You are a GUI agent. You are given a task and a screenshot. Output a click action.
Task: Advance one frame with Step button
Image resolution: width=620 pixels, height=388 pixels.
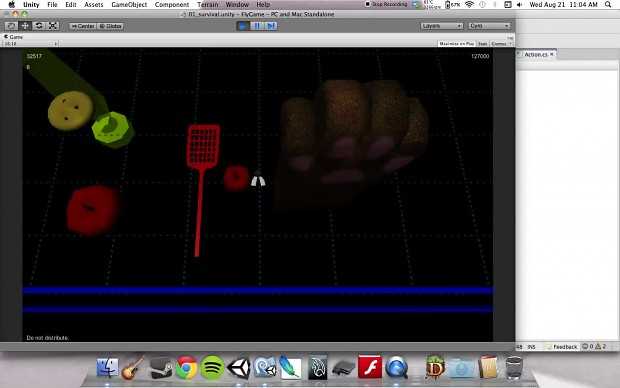[271, 26]
